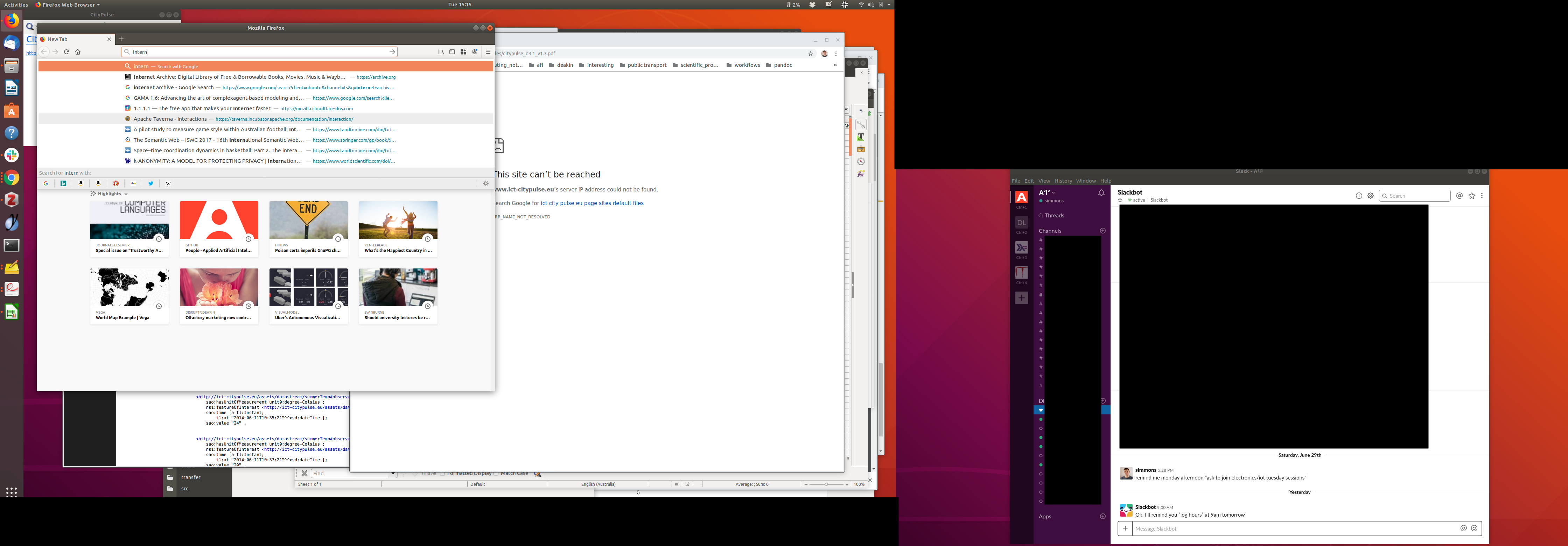Open a new Firefox tab with plus
Image resolution: width=1568 pixels, height=546 pixels.
point(121,39)
